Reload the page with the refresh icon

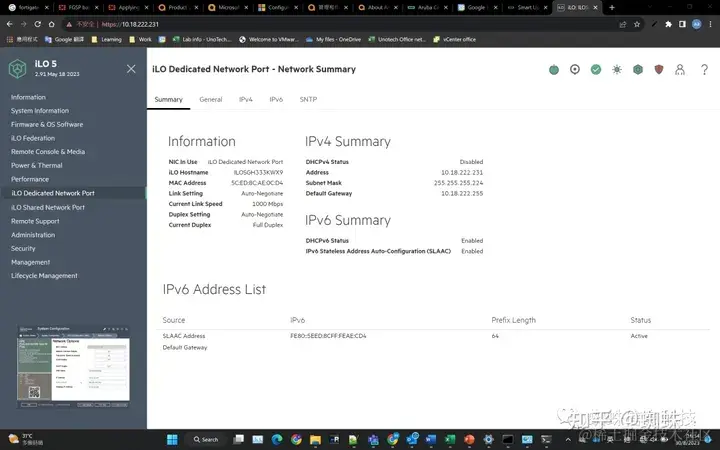[38, 24]
